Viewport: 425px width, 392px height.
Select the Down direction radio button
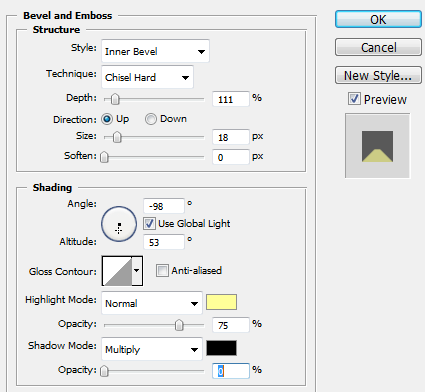pyautogui.click(x=151, y=119)
